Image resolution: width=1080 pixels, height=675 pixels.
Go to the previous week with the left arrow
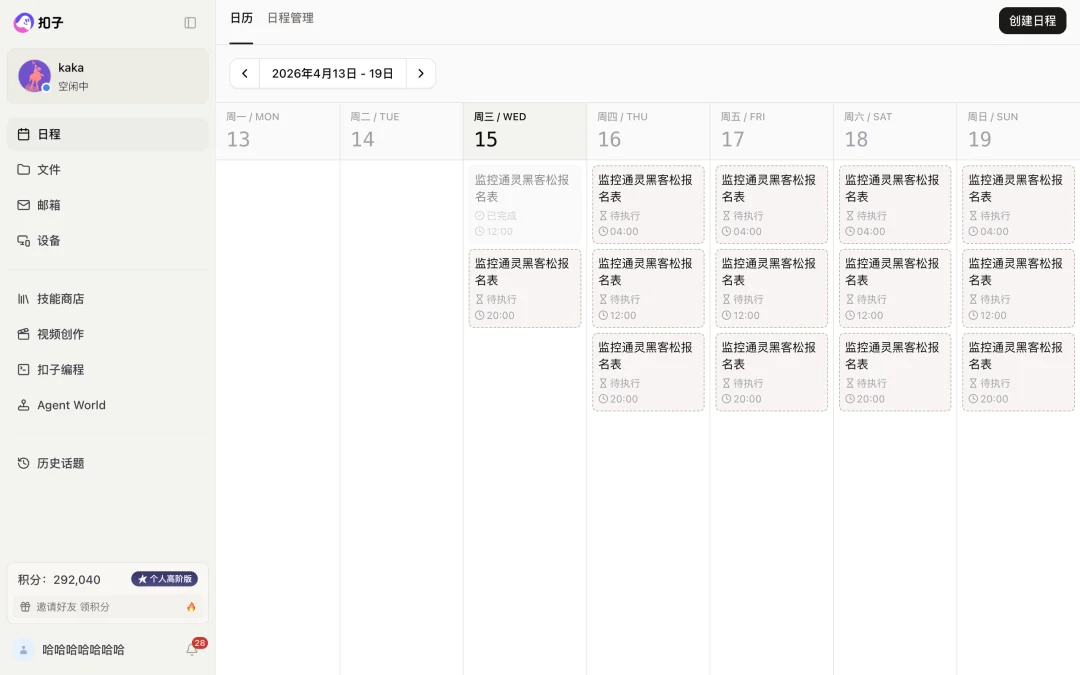(244, 73)
